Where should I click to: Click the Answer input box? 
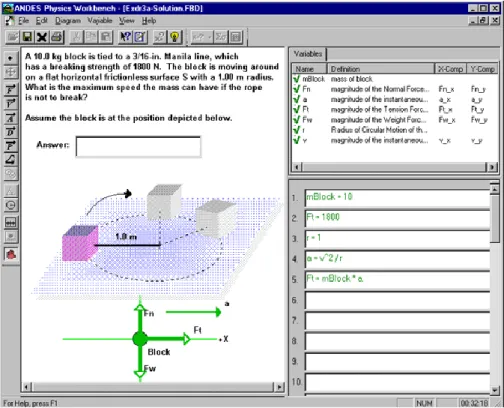click(138, 146)
